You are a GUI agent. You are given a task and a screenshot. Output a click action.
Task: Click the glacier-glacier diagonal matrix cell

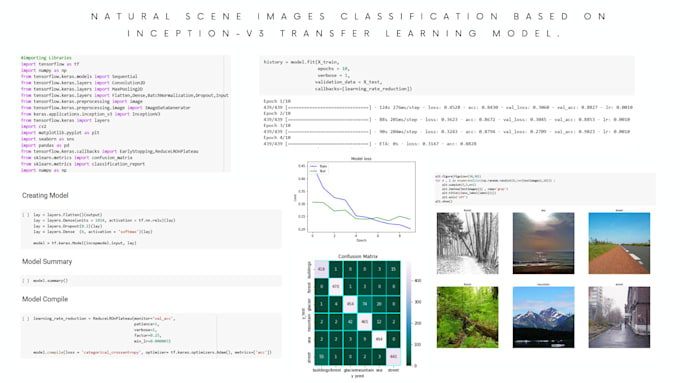pos(350,304)
